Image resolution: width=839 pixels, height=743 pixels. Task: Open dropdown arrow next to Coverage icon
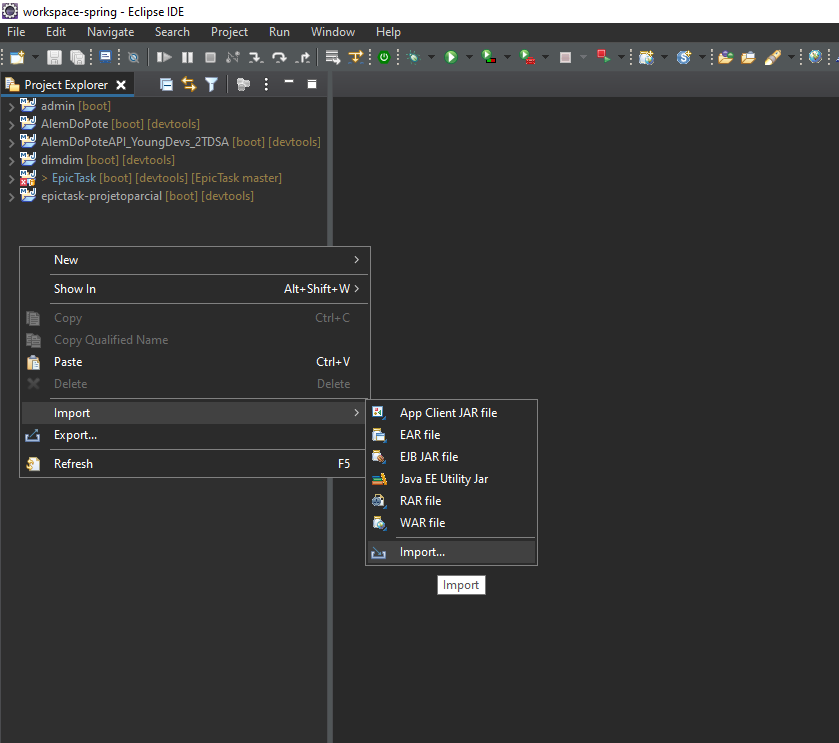click(507, 57)
